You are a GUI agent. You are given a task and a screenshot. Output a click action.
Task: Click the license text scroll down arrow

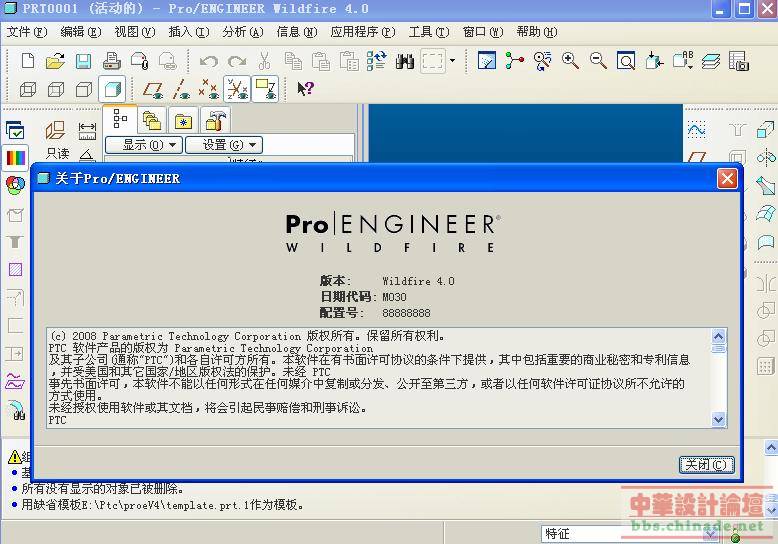click(x=718, y=420)
